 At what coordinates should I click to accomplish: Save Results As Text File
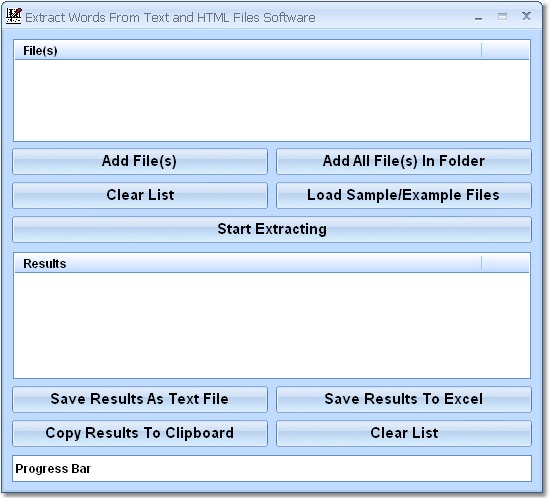[140, 399]
